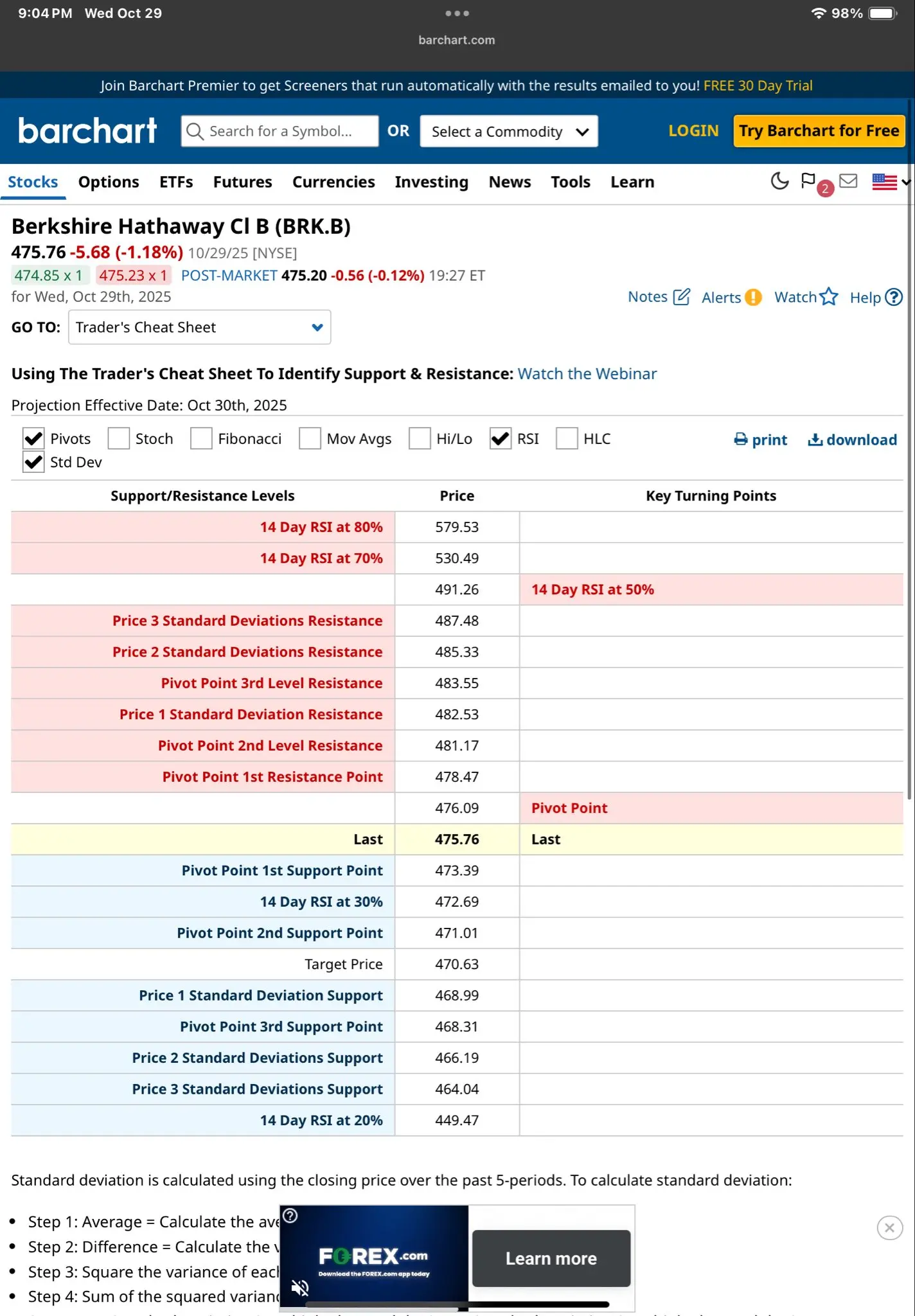
Task: Enable the HLC checkbox
Action: [567, 439]
